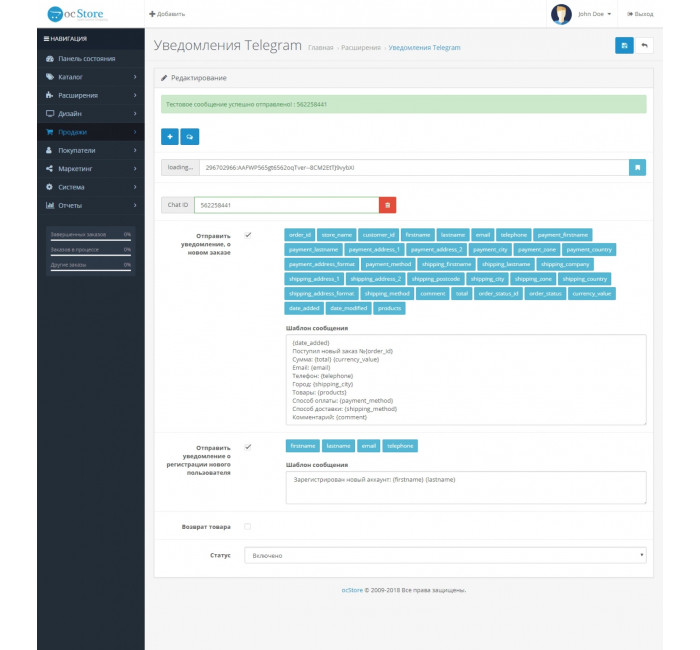Expand Отчеты submenu chevron
Viewport: 700px width, 650px height.
pyautogui.click(x=135, y=205)
